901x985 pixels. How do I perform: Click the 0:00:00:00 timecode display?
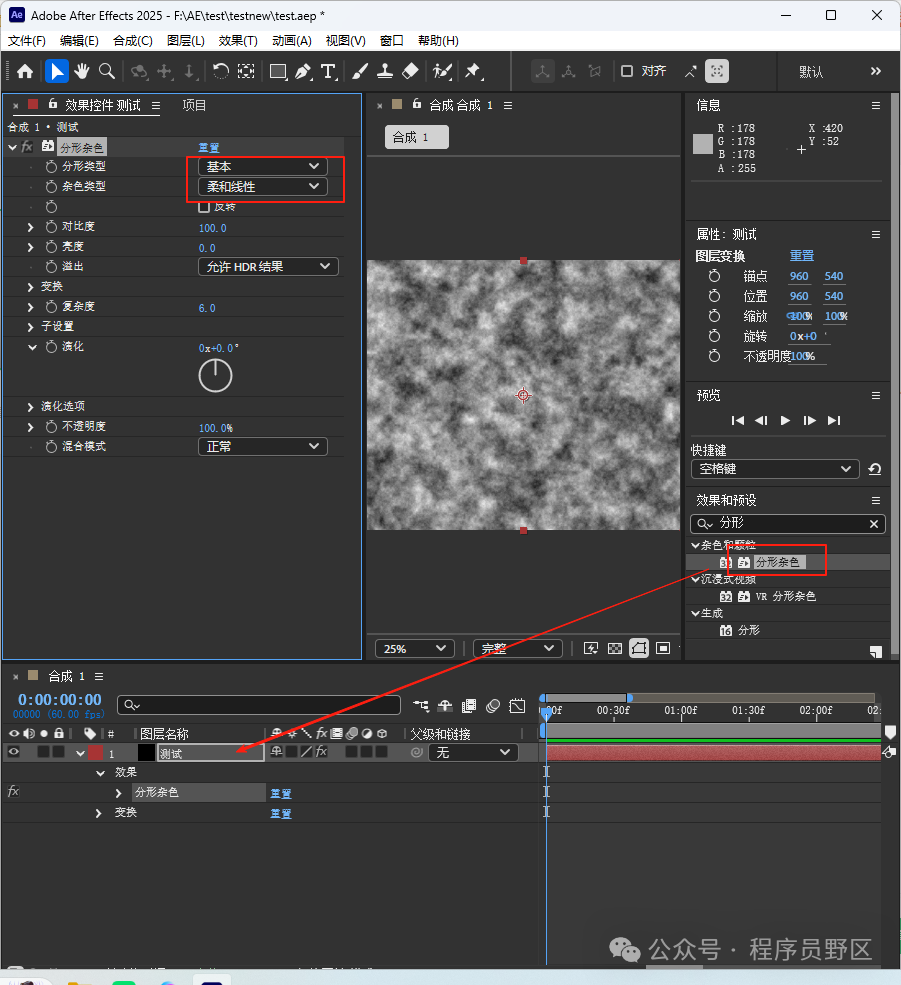pos(60,699)
